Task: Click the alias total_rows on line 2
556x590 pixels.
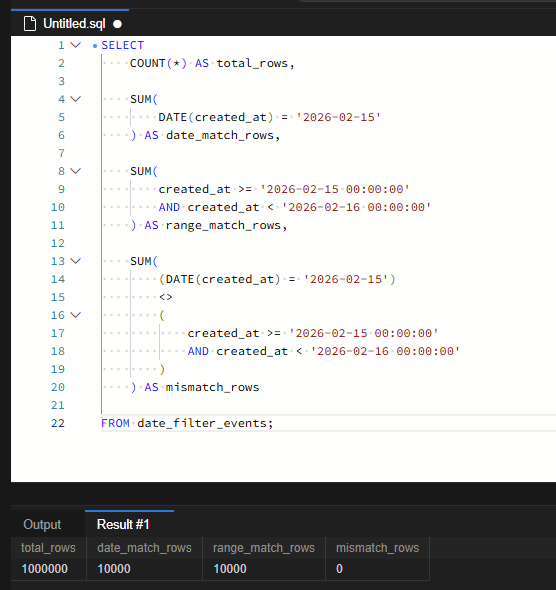Action: click(x=252, y=63)
